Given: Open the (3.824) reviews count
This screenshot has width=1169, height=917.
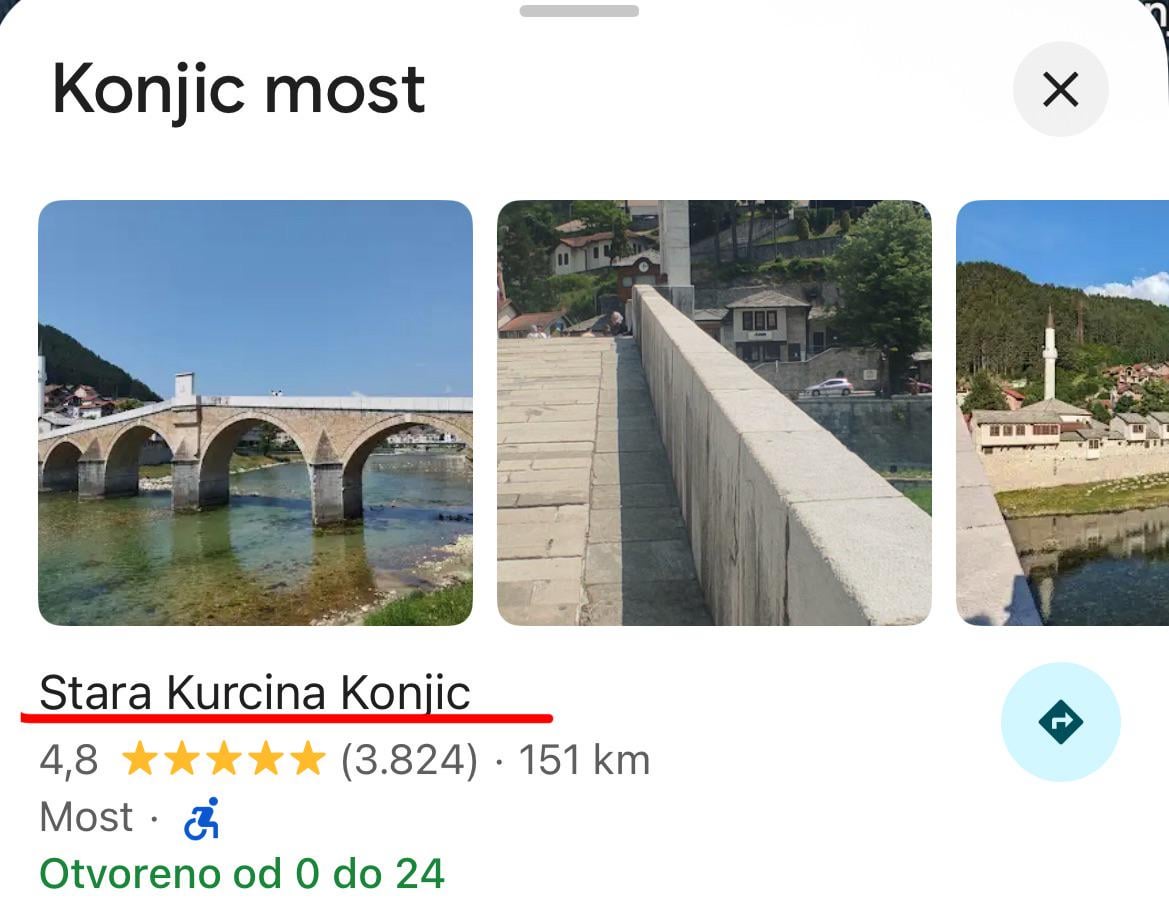Looking at the screenshot, I should tap(409, 761).
